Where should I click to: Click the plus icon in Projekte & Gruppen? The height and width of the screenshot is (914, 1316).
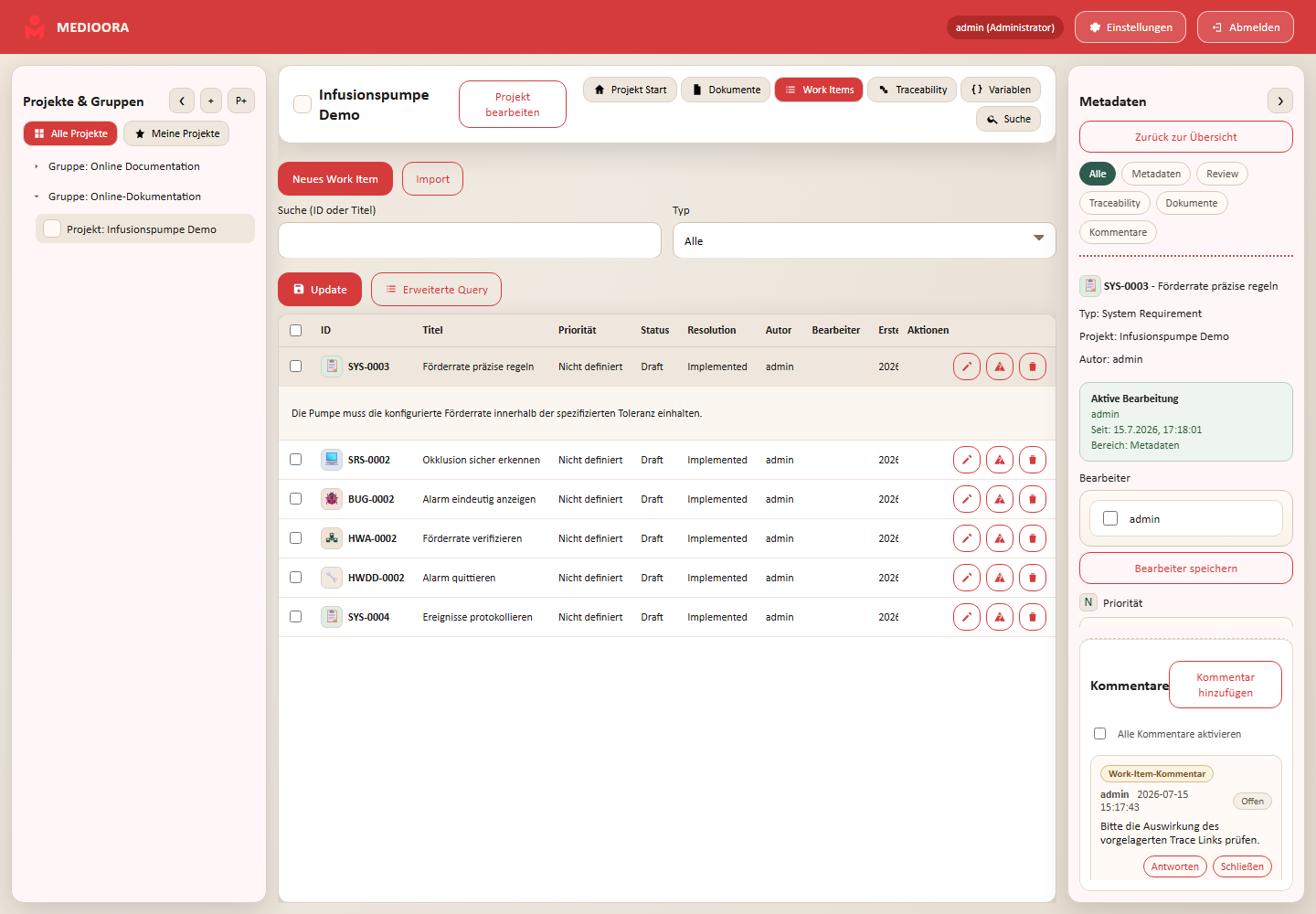pos(211,101)
